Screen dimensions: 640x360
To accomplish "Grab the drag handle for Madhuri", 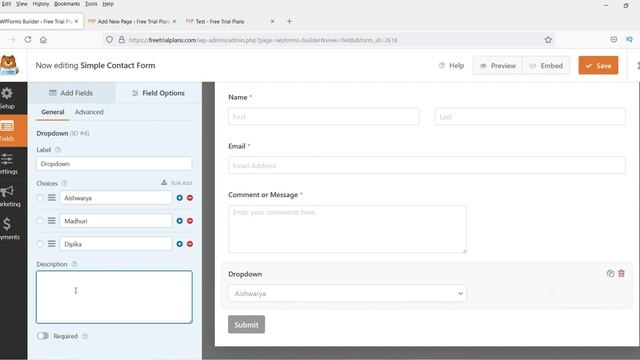I will click(51, 221).
